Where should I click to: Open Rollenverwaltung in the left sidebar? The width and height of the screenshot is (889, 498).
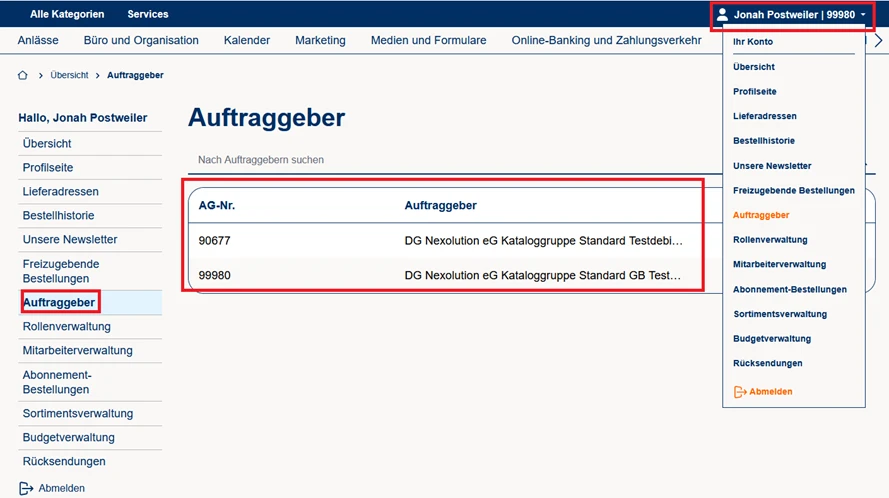pos(67,327)
